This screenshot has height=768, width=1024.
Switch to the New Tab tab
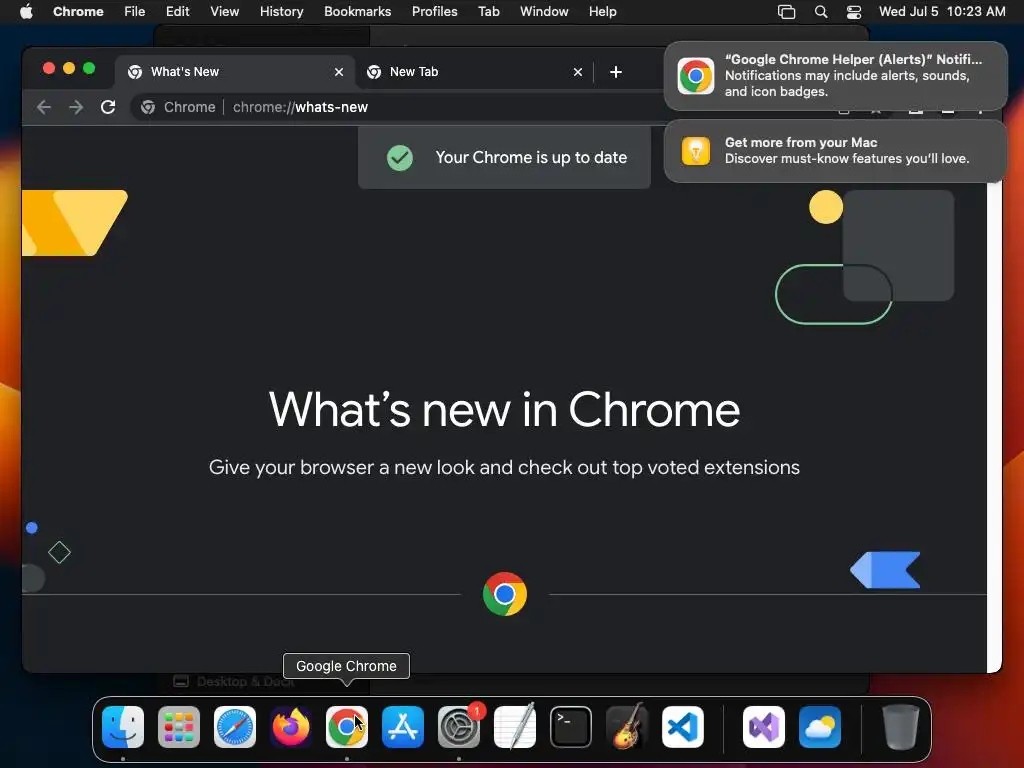point(474,72)
